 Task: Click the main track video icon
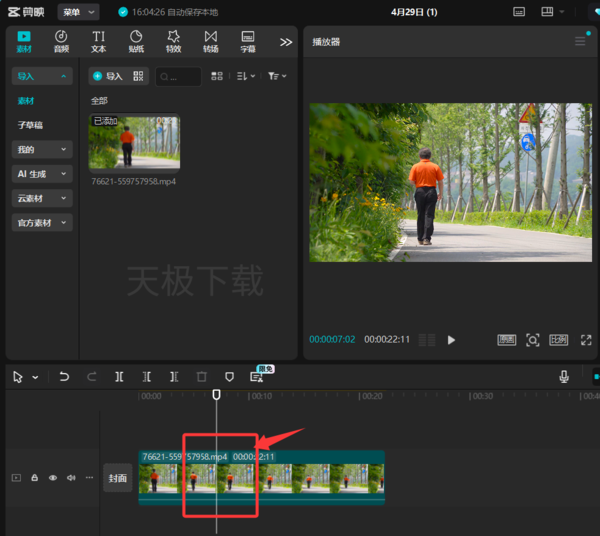(16, 477)
